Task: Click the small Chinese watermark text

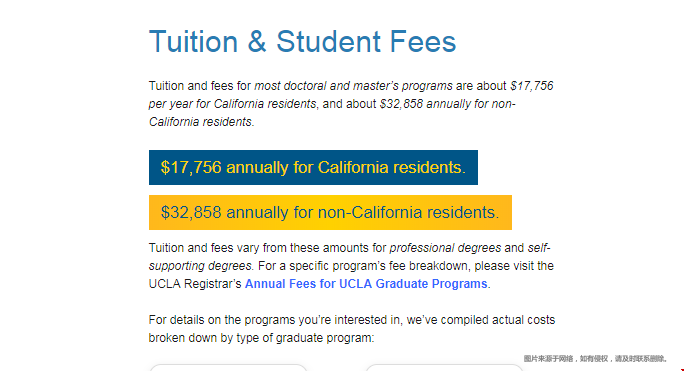Action: click(x=595, y=359)
